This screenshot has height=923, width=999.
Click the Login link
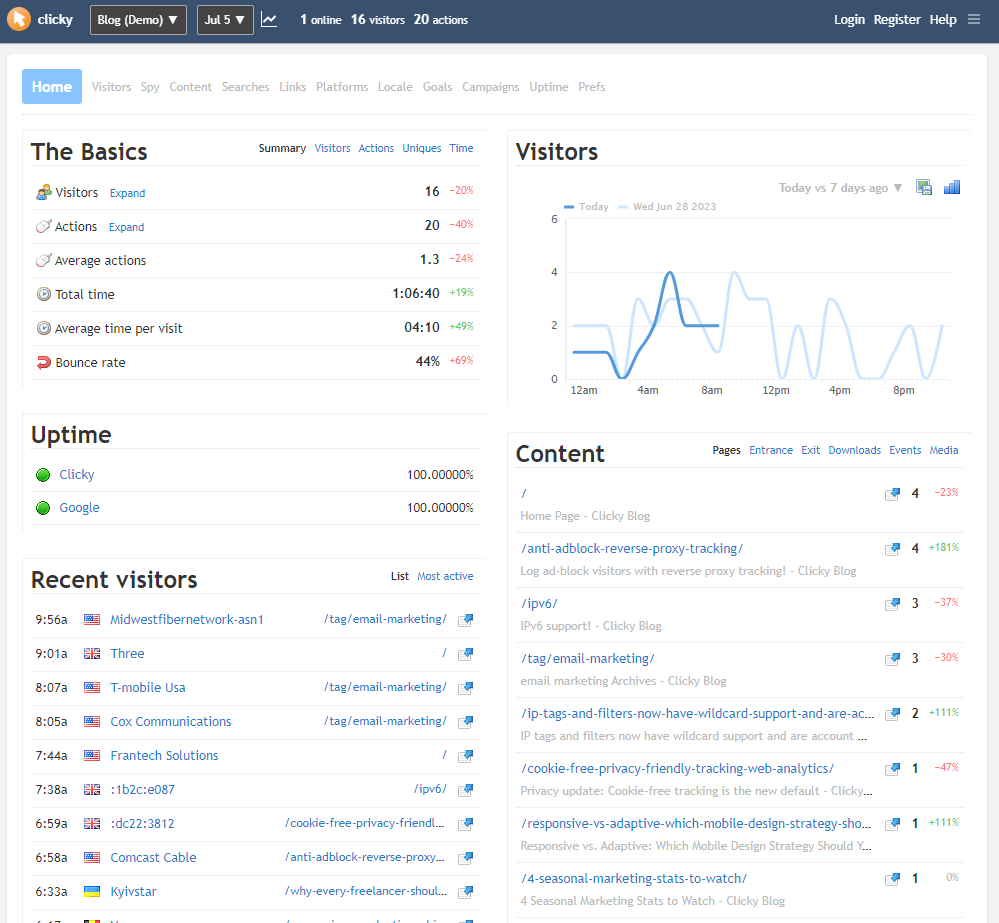849,20
